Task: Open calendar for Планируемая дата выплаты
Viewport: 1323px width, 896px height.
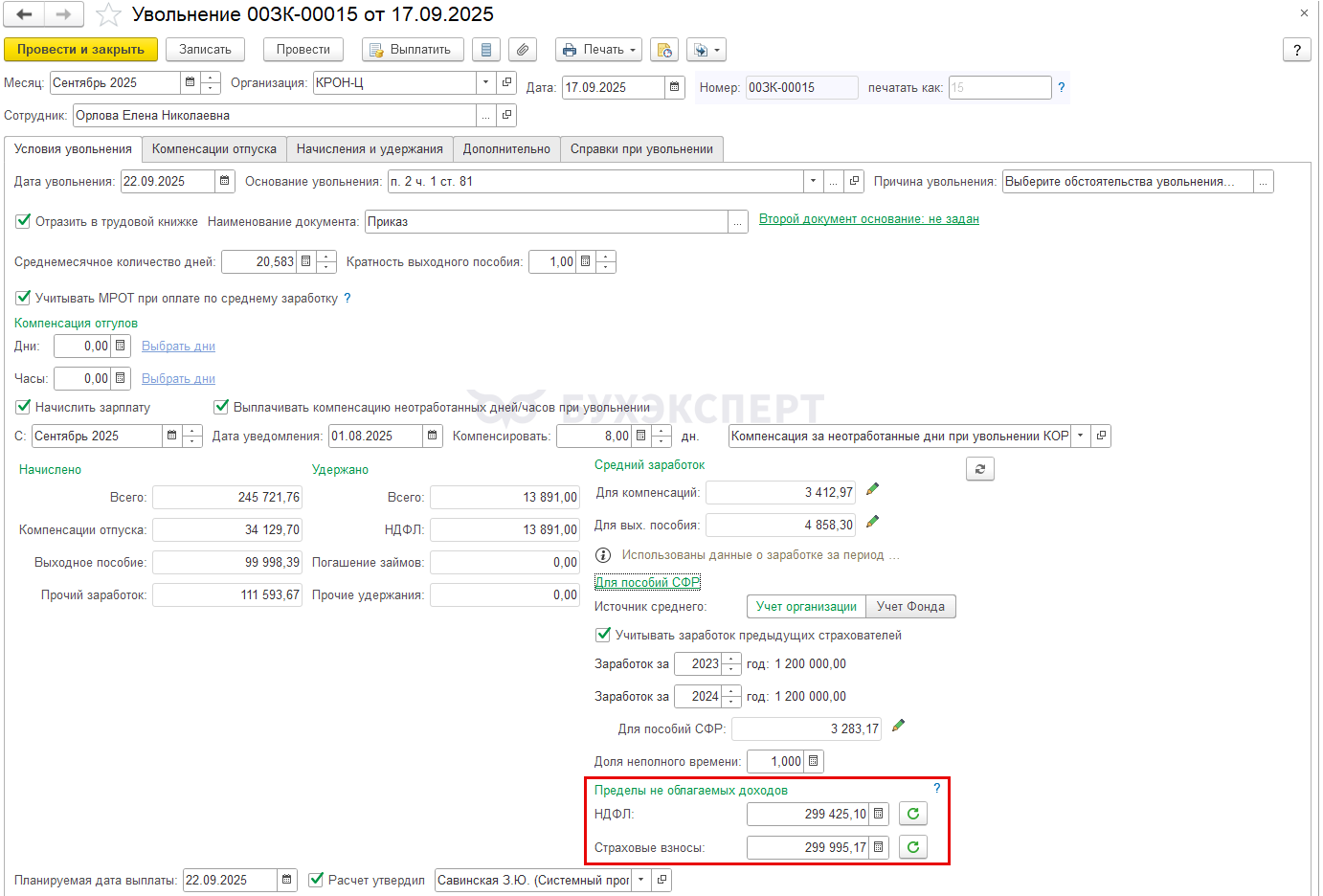Action: 287,880
